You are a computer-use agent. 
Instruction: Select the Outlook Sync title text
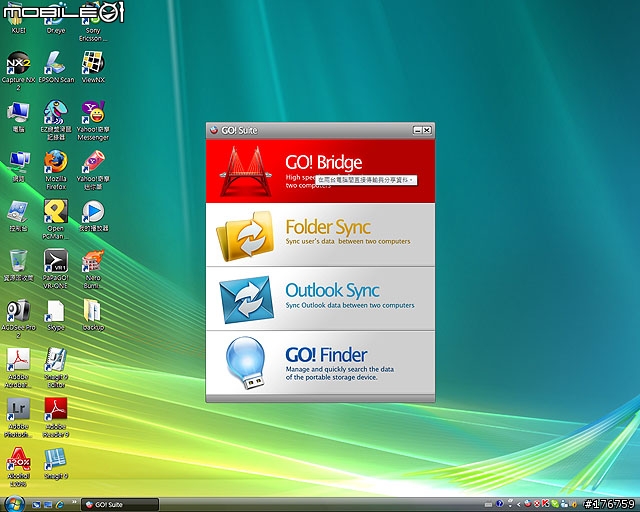pyautogui.click(x=332, y=291)
